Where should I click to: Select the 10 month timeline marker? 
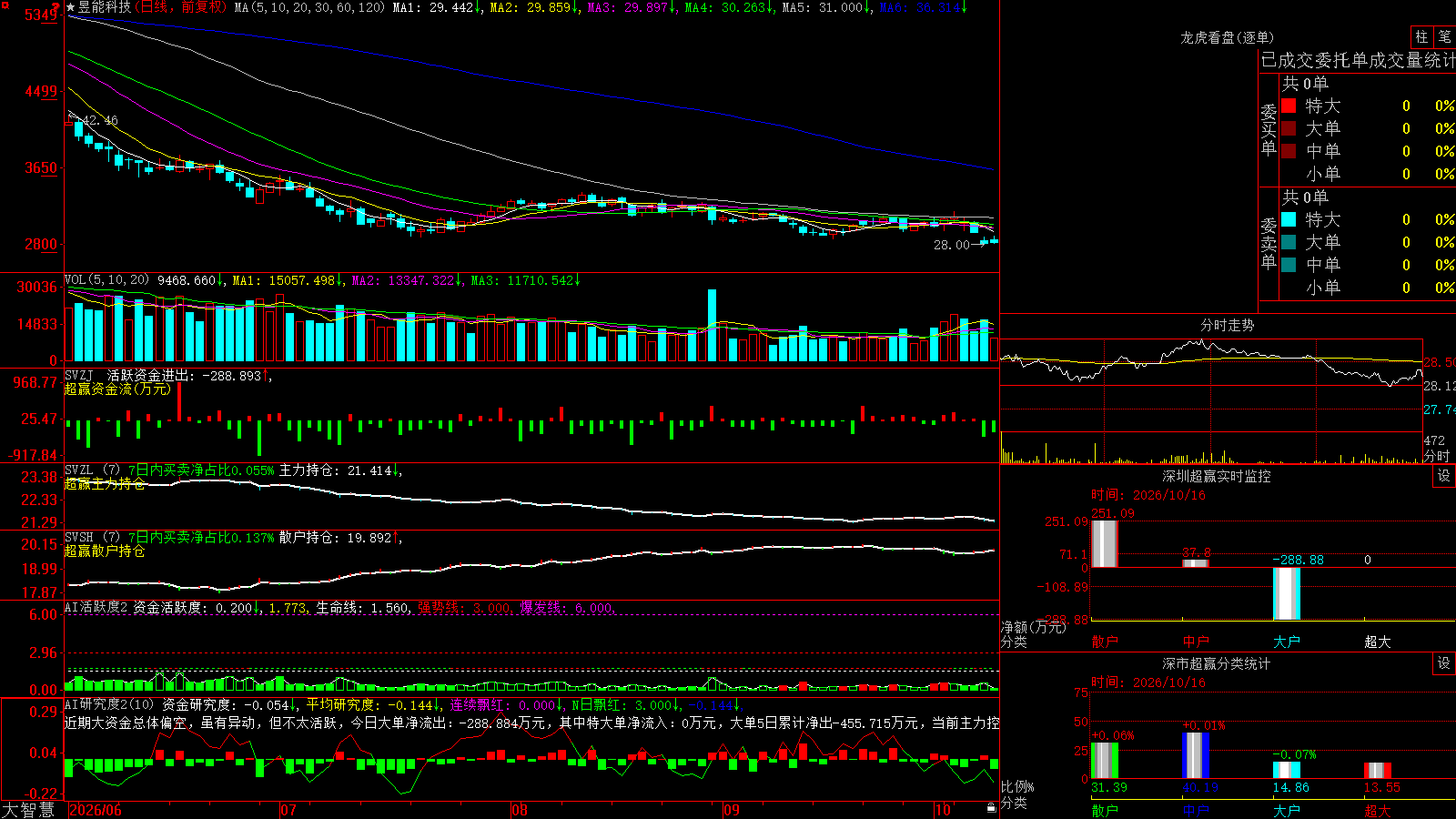point(943,810)
